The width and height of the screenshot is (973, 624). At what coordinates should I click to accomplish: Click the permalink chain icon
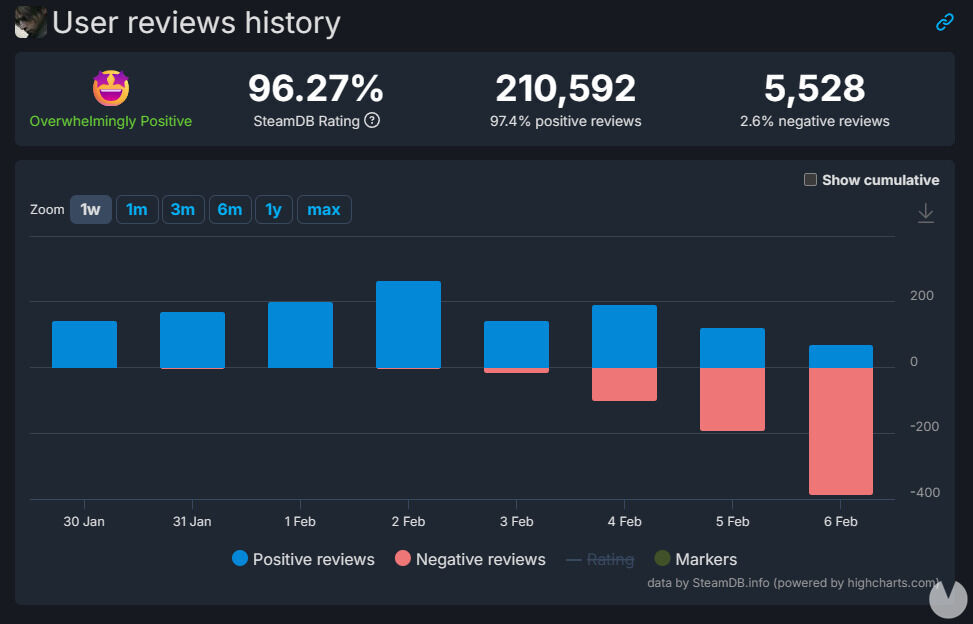[x=944, y=22]
